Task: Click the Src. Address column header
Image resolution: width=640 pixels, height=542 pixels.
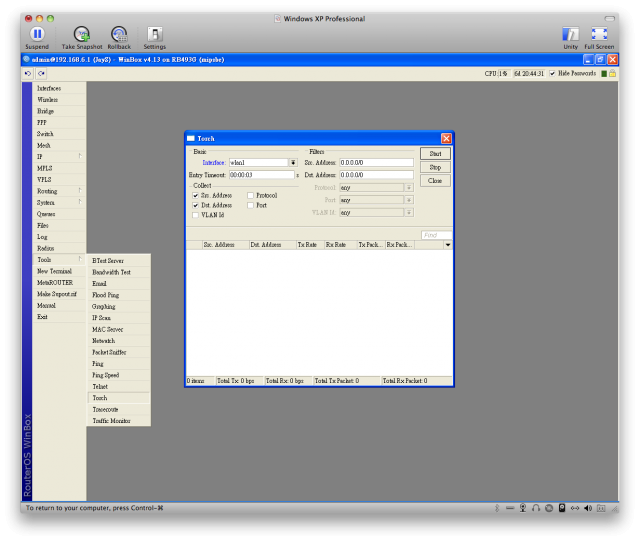Action: [225, 245]
